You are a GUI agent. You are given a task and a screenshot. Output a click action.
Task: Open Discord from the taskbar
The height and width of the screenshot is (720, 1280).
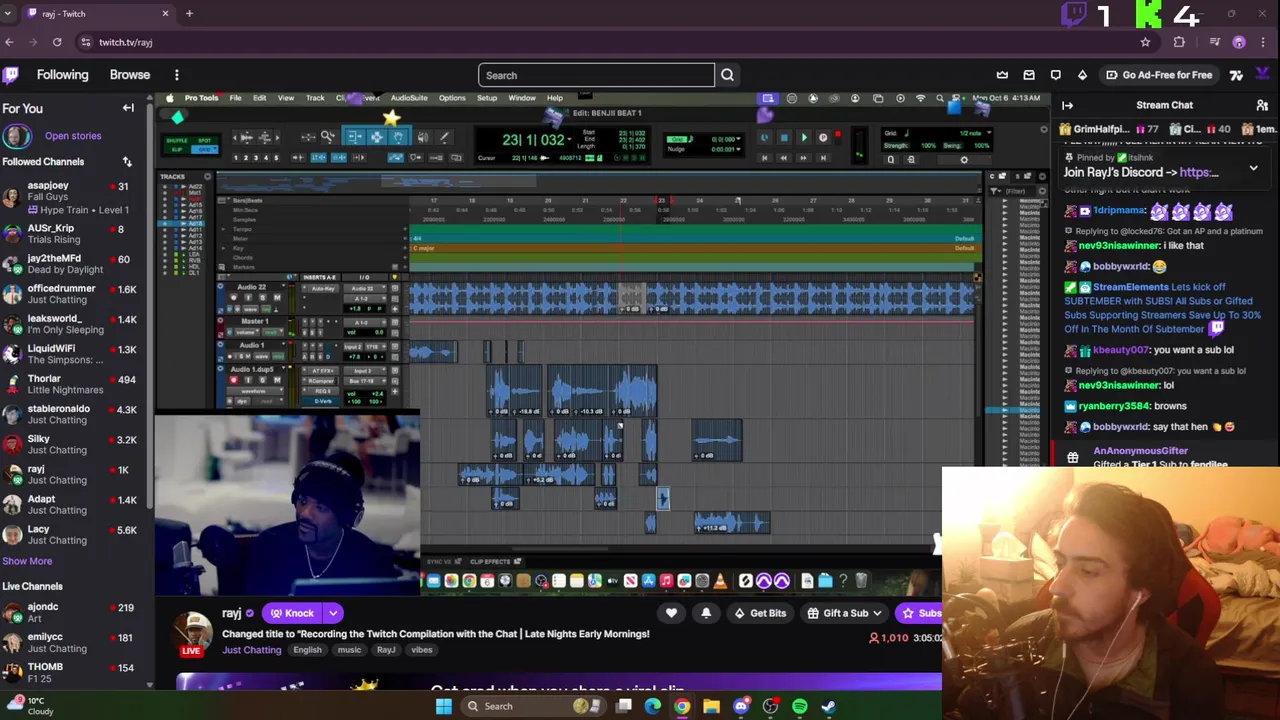tap(741, 706)
